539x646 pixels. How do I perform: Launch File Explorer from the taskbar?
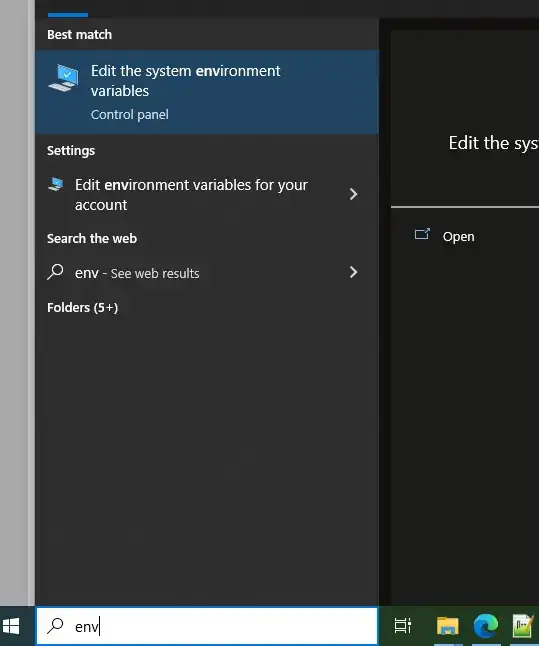coord(448,626)
